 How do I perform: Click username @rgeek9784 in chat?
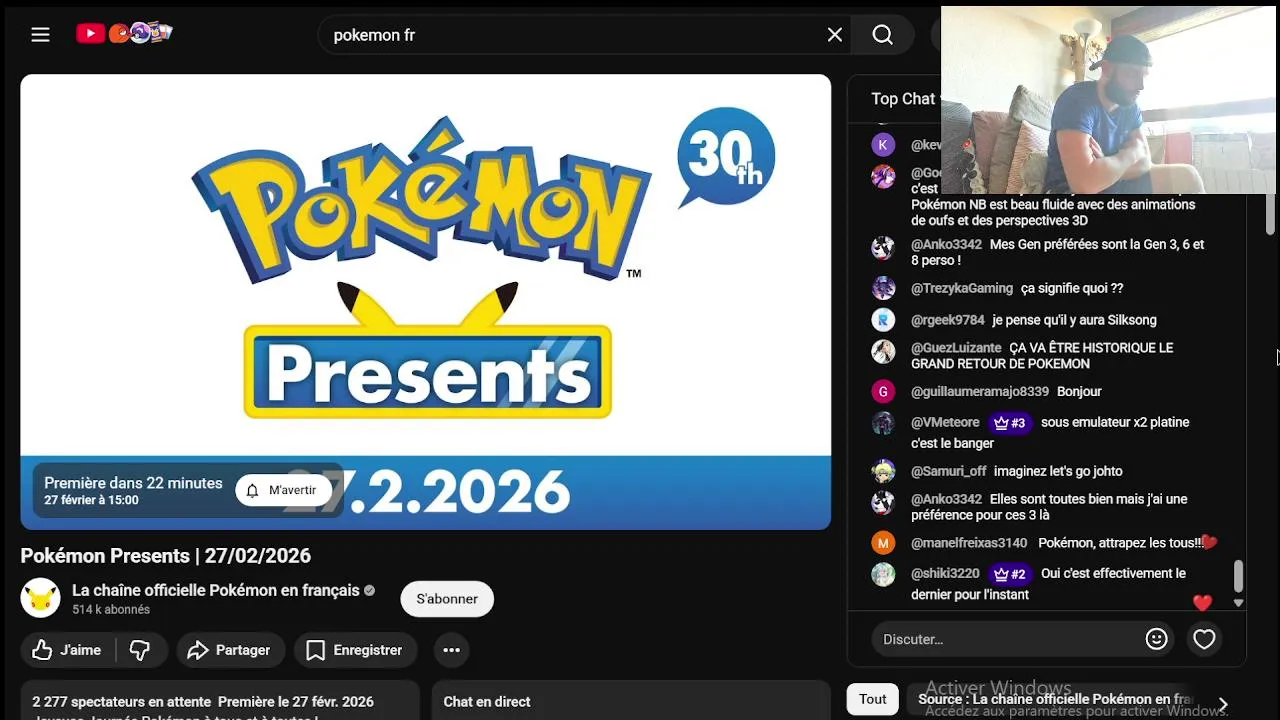point(948,320)
